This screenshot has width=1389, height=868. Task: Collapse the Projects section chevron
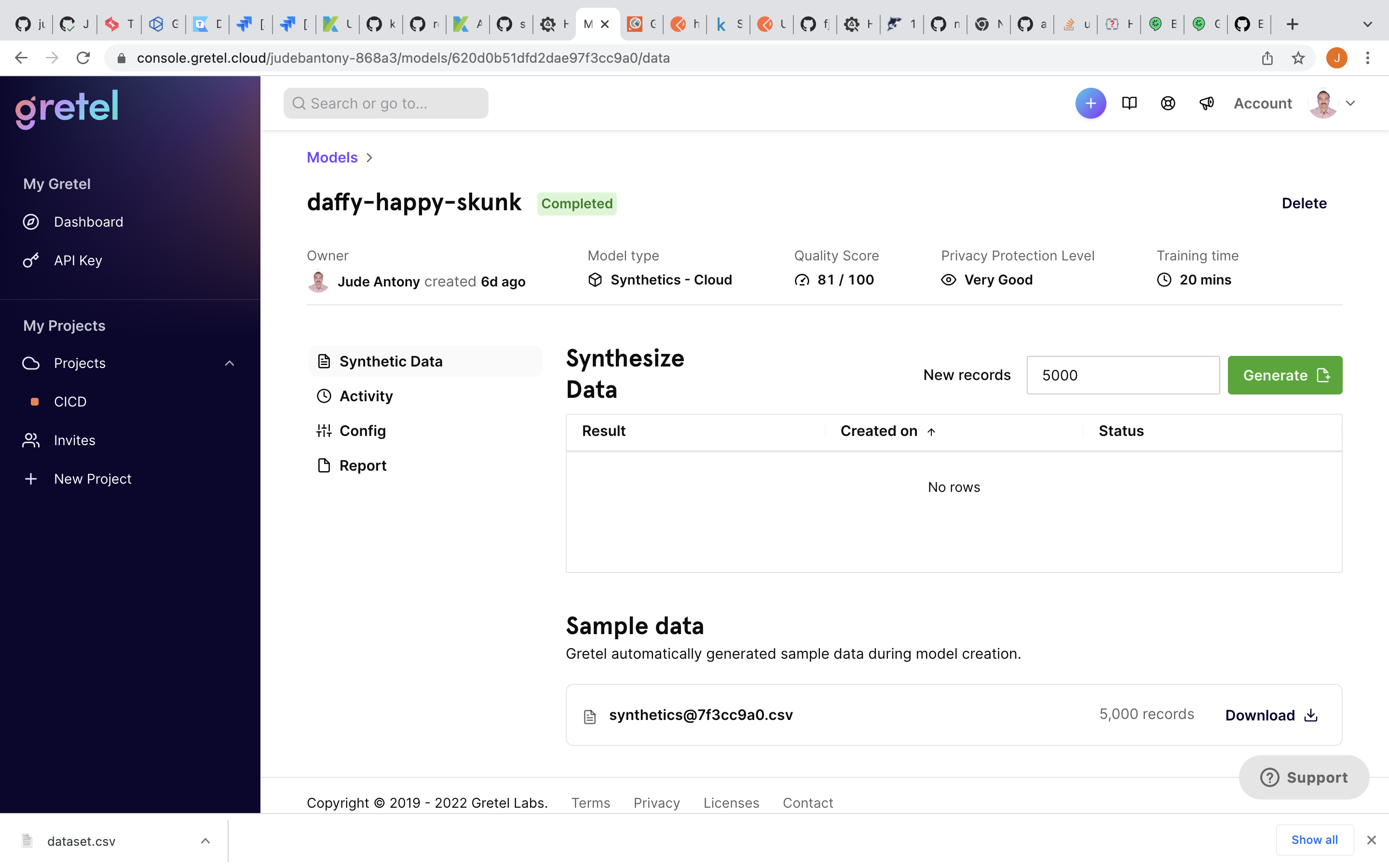[230, 363]
